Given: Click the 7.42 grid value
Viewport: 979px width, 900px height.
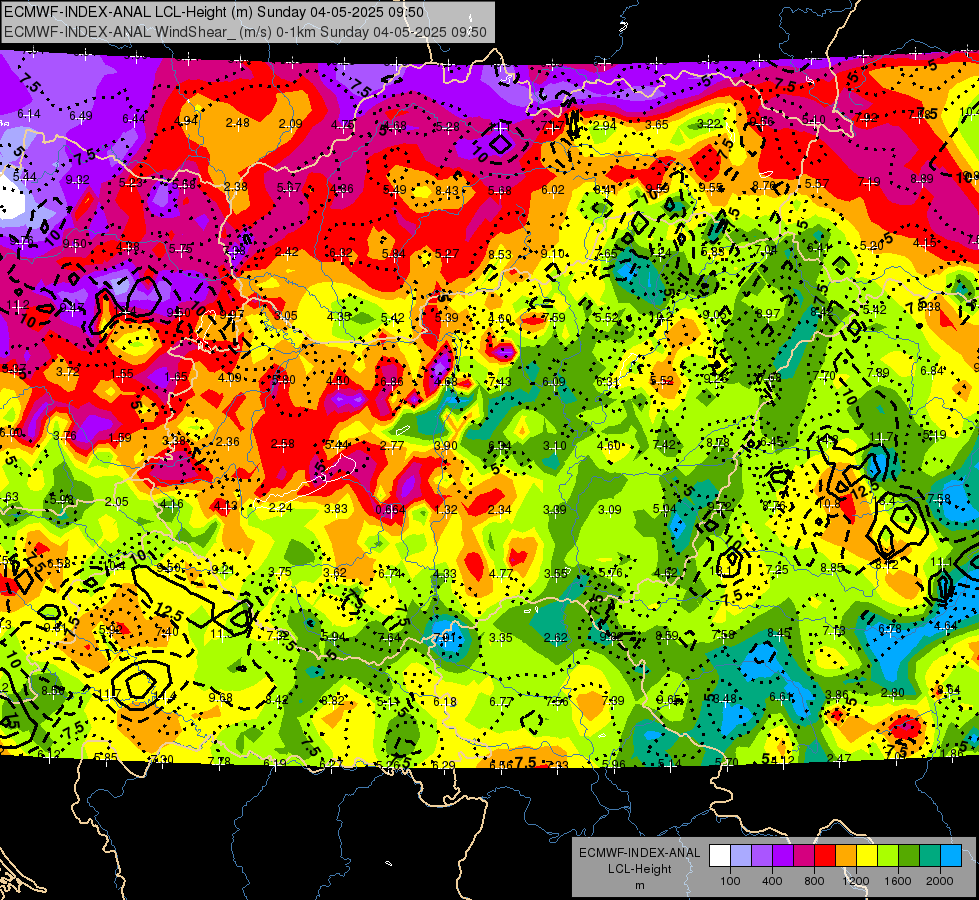Looking at the screenshot, I should [x=664, y=445].
